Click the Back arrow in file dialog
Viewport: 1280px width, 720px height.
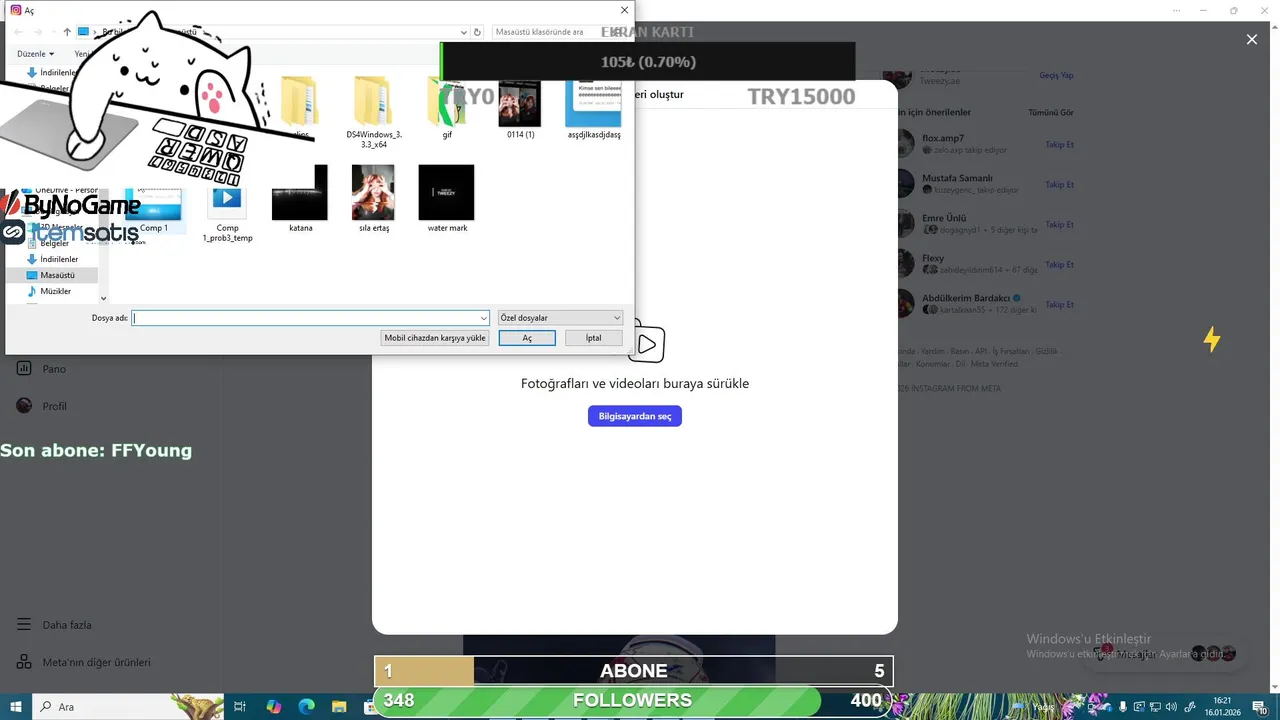pos(18,32)
